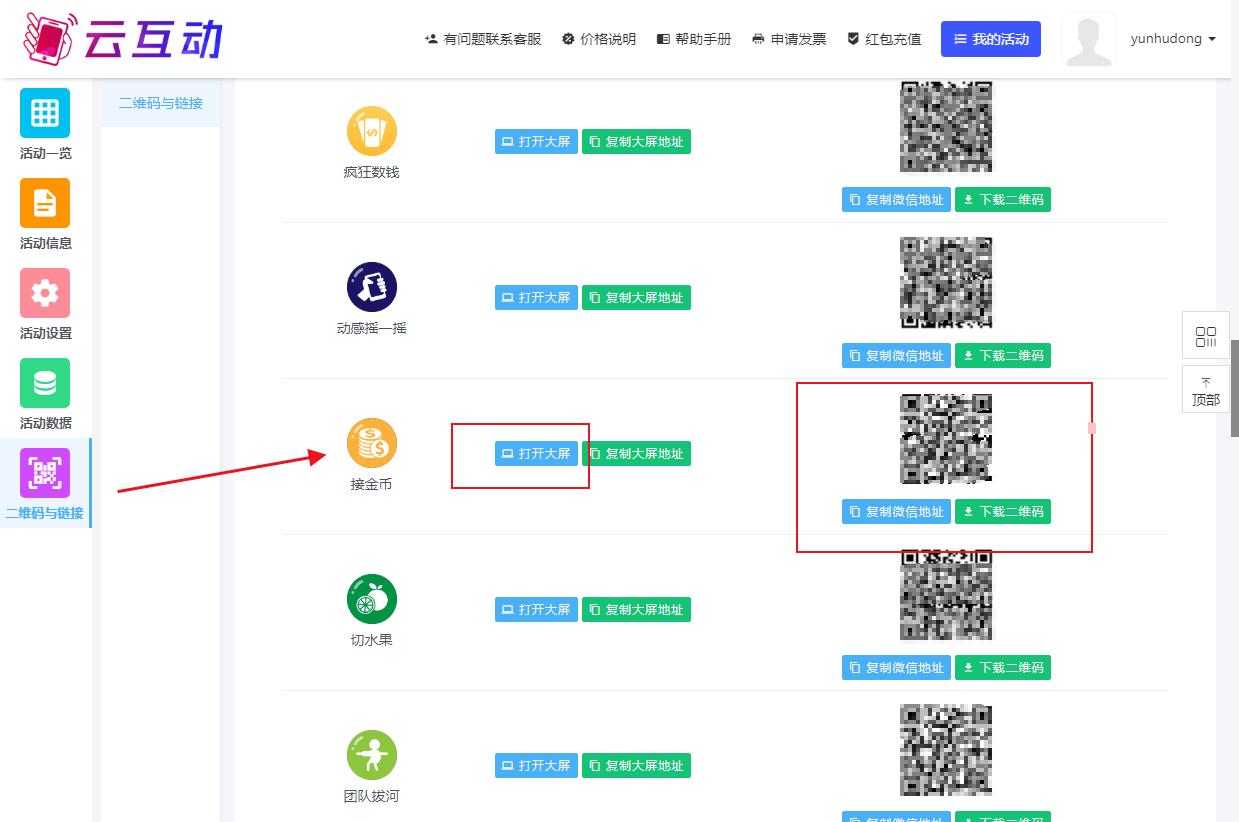The height and width of the screenshot is (822, 1239).
Task: Go back to top with 顶部 button
Action: (1206, 390)
